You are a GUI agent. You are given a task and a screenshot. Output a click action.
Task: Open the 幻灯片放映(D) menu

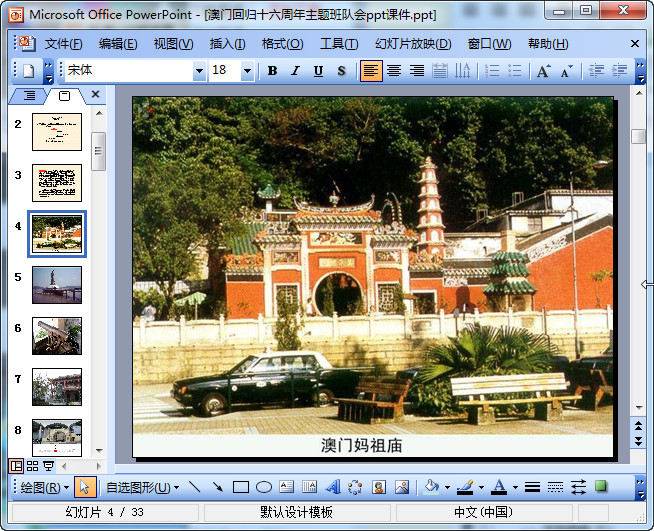[413, 44]
